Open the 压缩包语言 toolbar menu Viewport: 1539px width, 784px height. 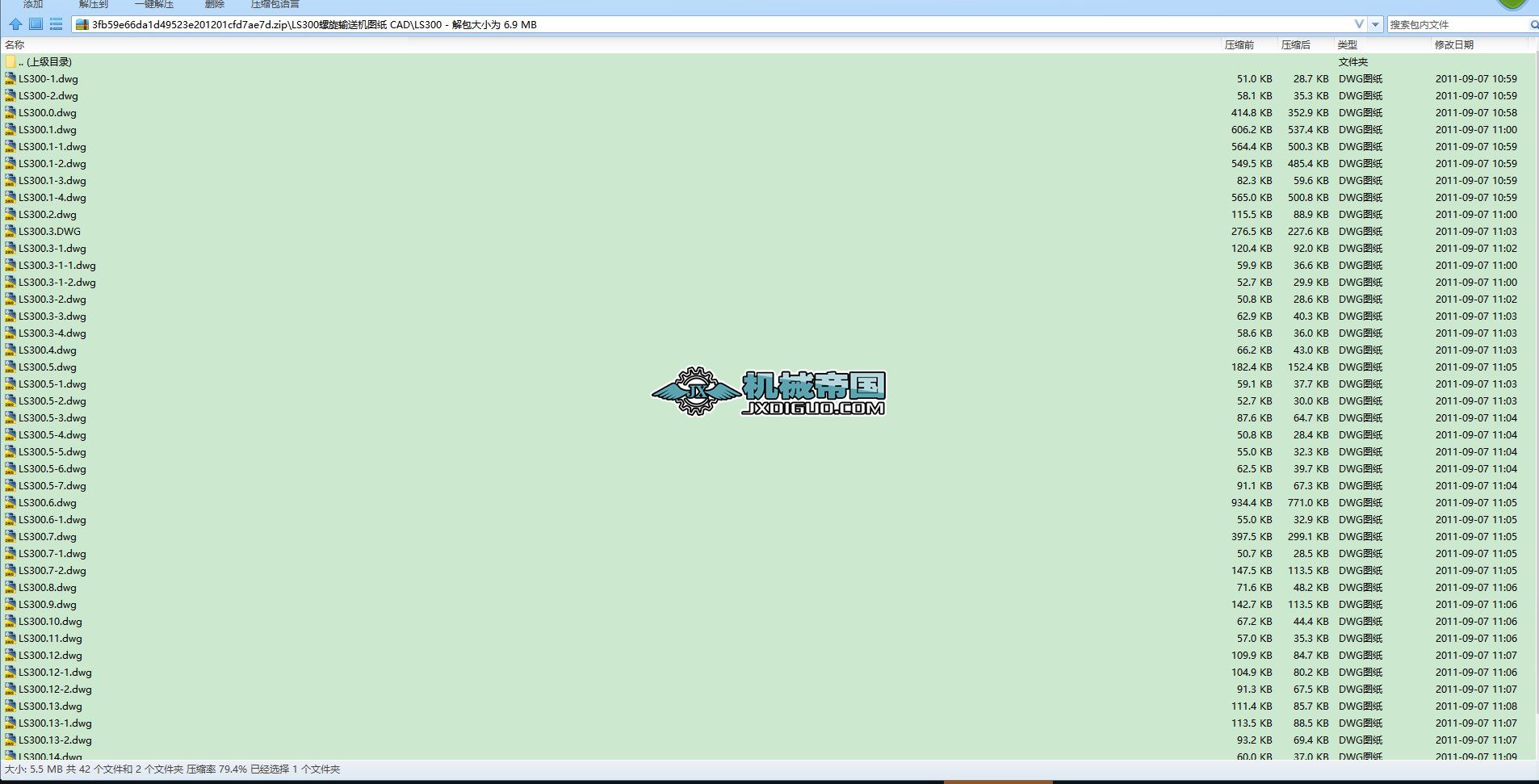click(275, 5)
